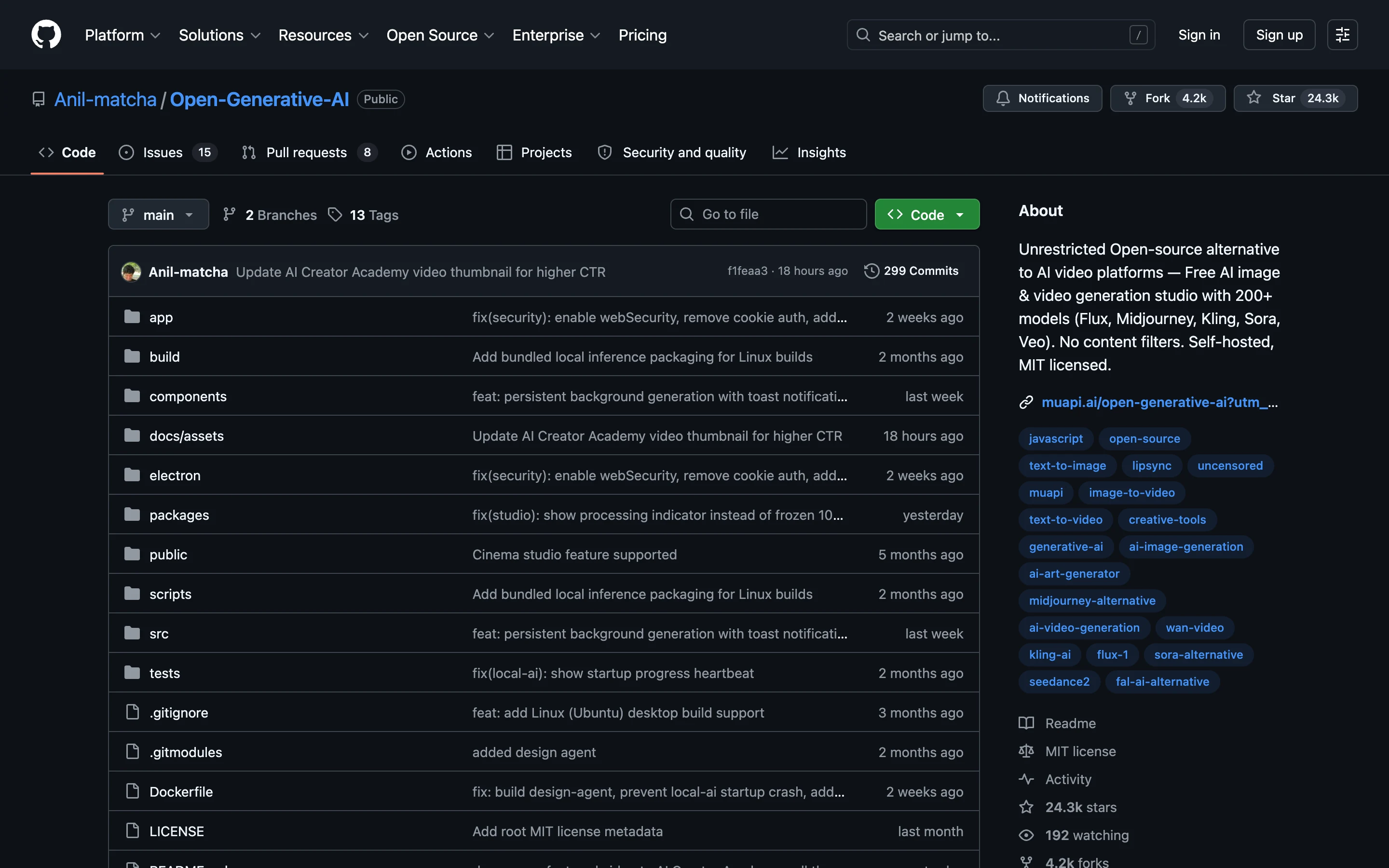Screen dimensions: 1389x868
Task: Click the MIT license scale icon
Action: 1026,751
